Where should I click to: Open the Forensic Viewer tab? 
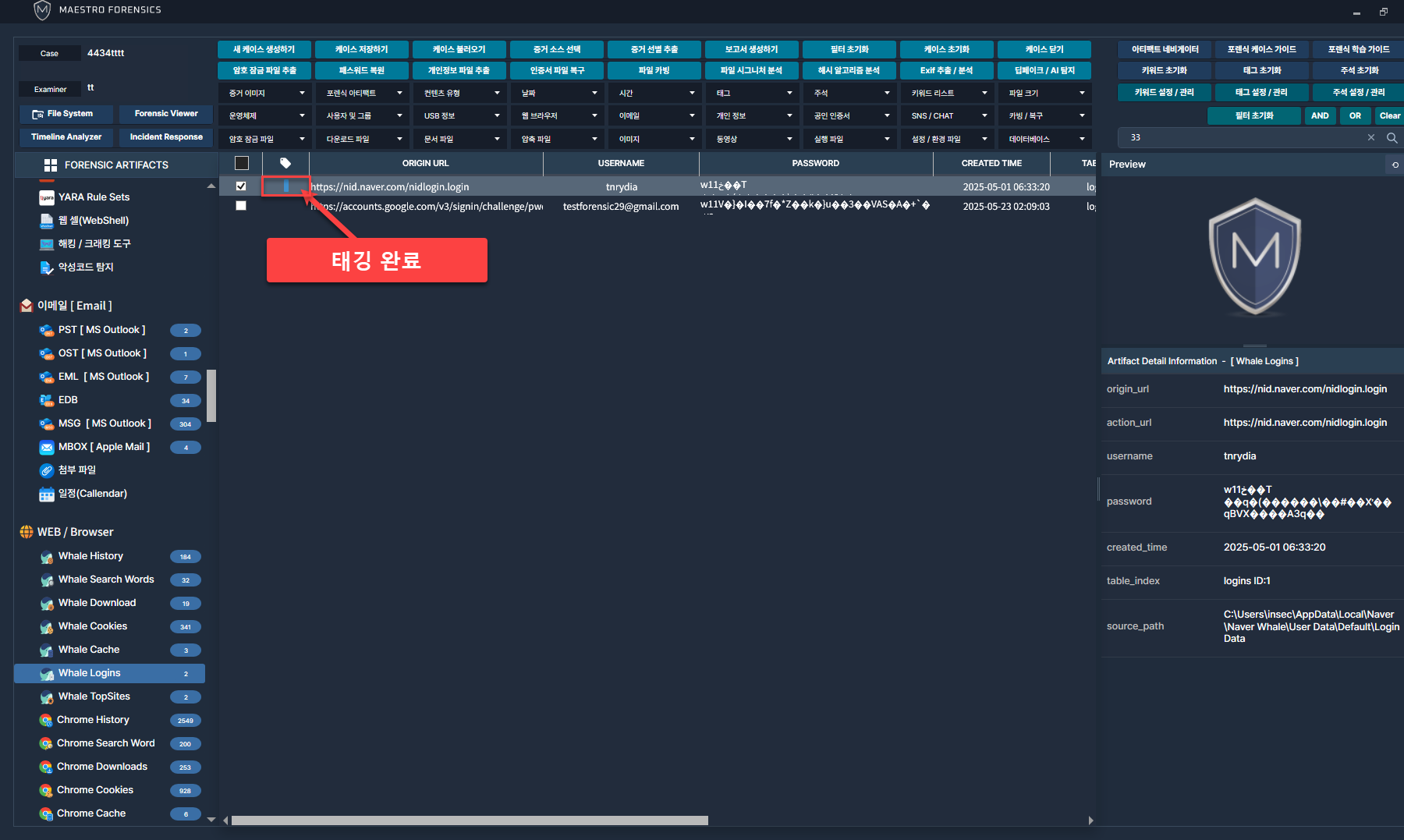point(166,114)
